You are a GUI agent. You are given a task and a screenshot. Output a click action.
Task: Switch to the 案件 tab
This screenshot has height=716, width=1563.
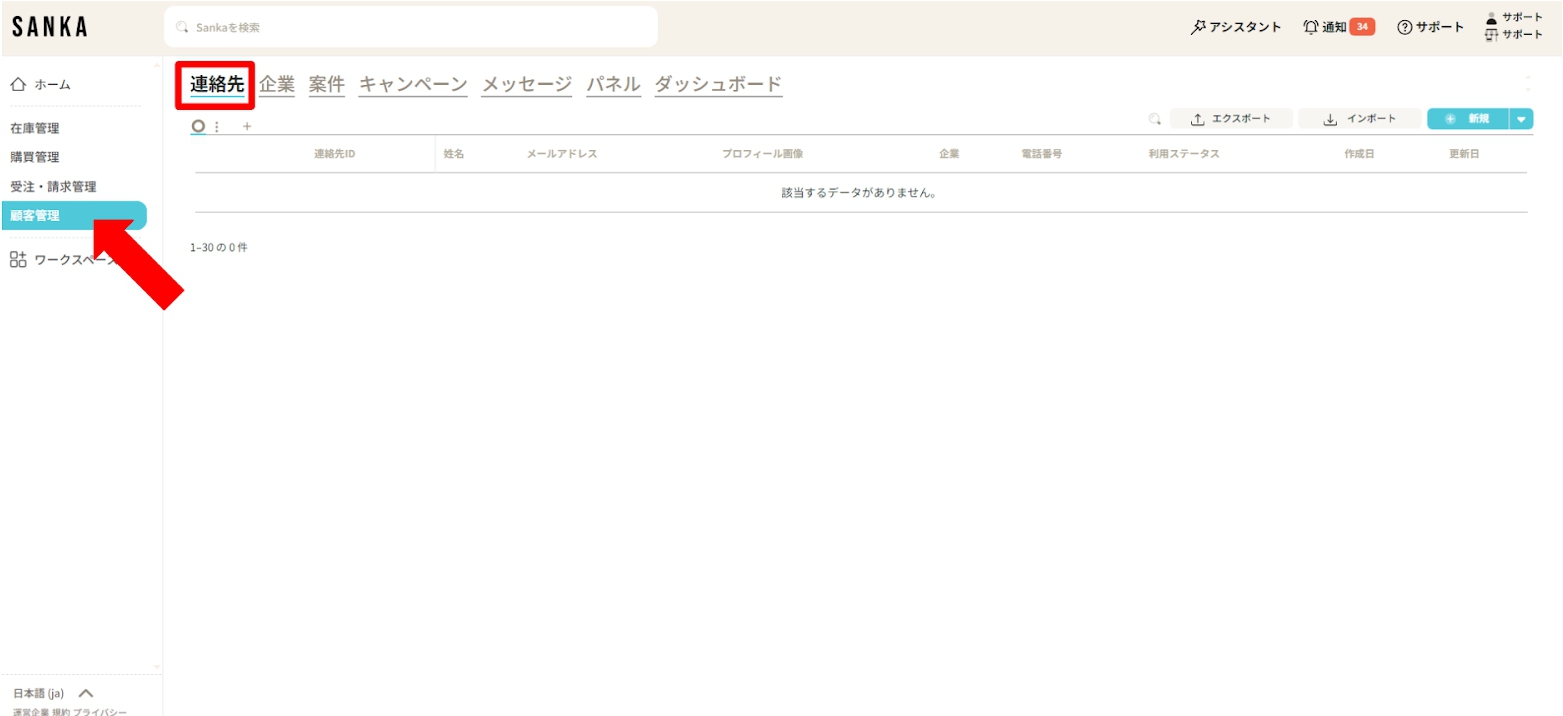click(327, 85)
